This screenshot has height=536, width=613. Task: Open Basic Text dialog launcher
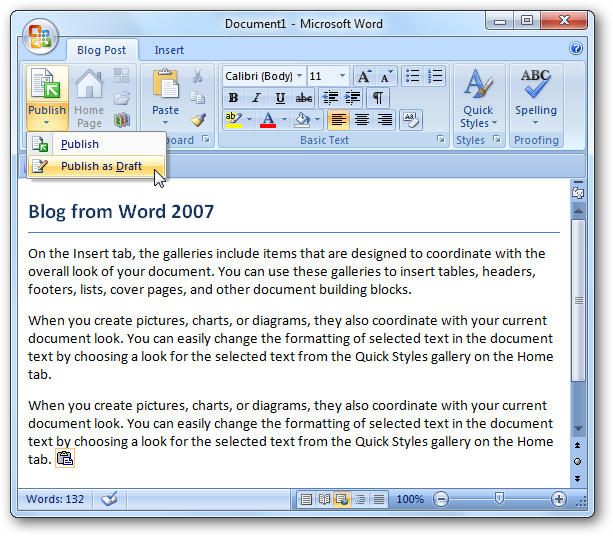pyautogui.click(x=441, y=139)
